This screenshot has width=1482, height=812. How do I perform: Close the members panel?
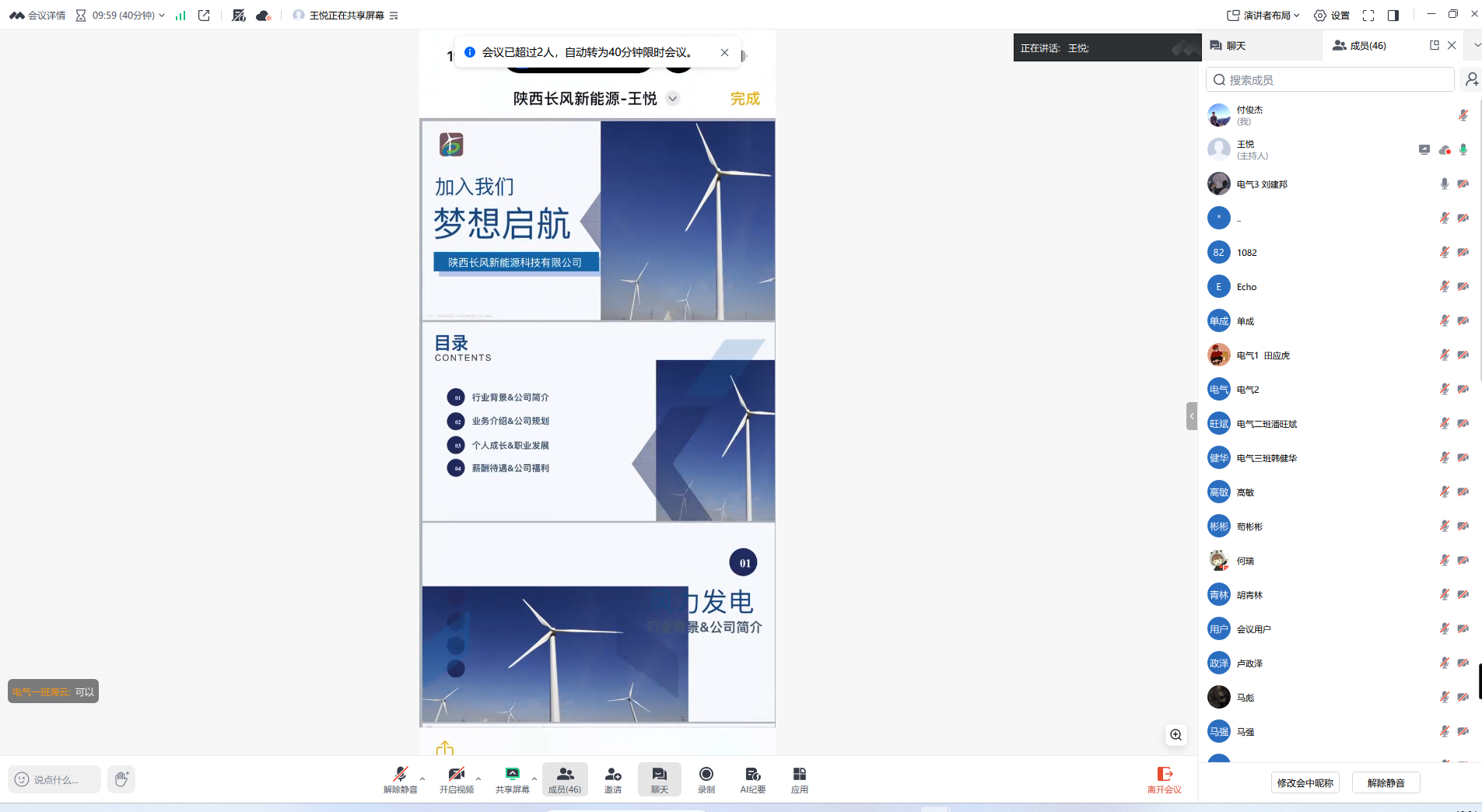click(x=1452, y=45)
